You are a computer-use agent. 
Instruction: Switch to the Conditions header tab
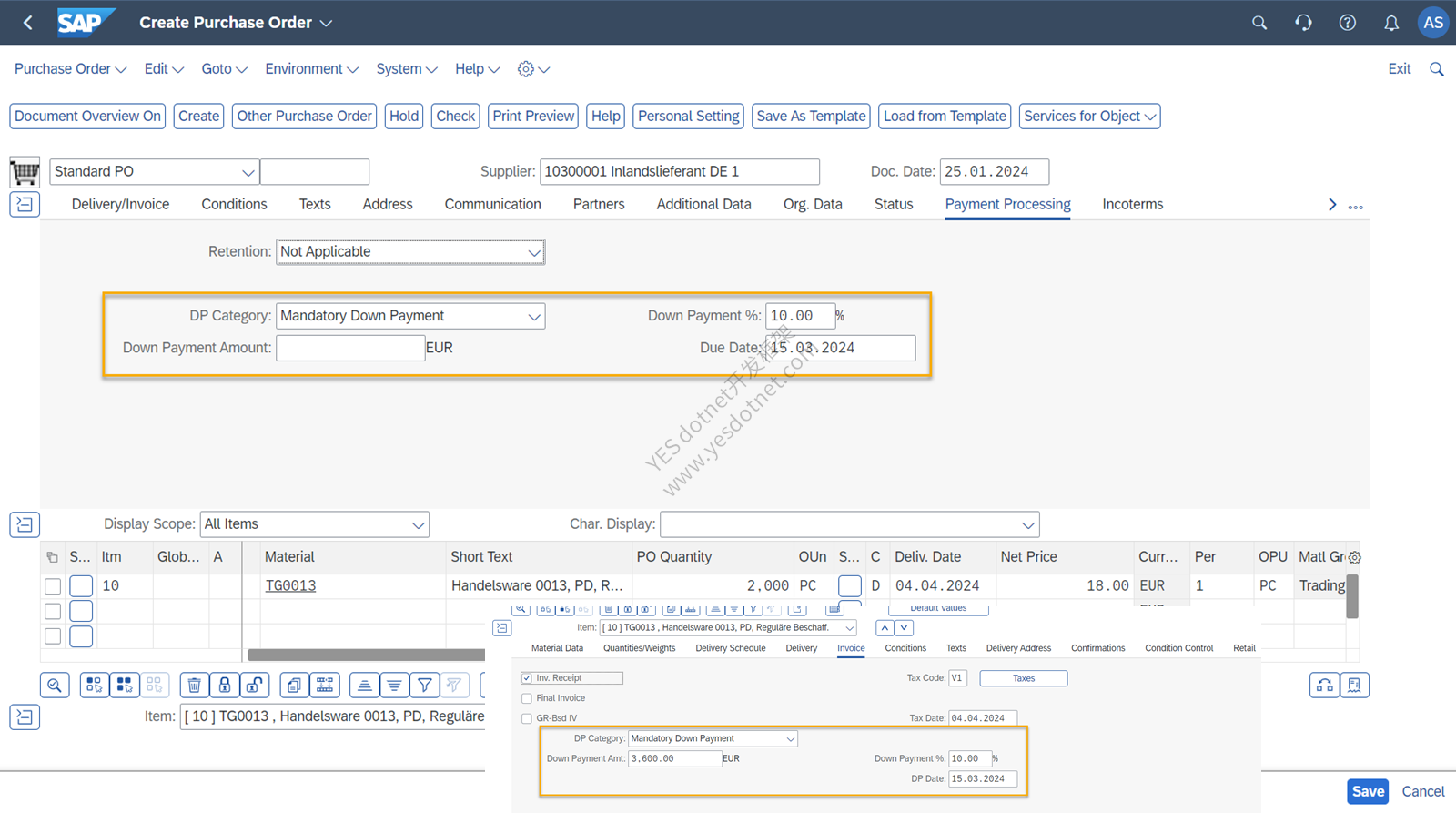[x=234, y=204]
